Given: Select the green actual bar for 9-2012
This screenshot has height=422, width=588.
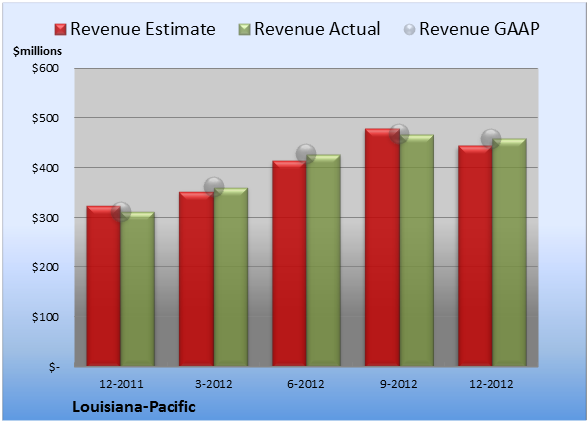Looking at the screenshot, I should 417,250.
